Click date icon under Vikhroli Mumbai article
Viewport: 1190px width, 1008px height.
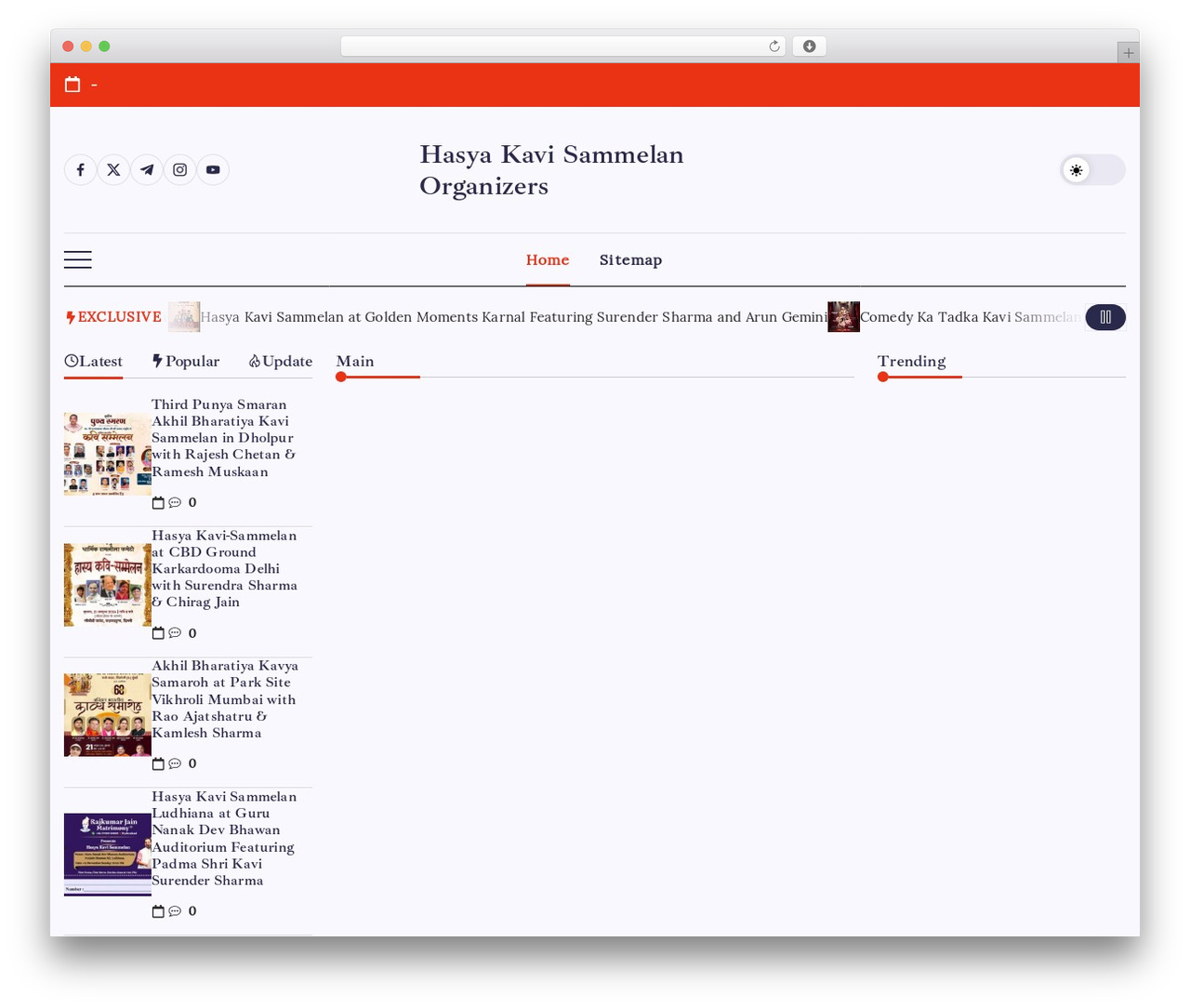point(158,764)
